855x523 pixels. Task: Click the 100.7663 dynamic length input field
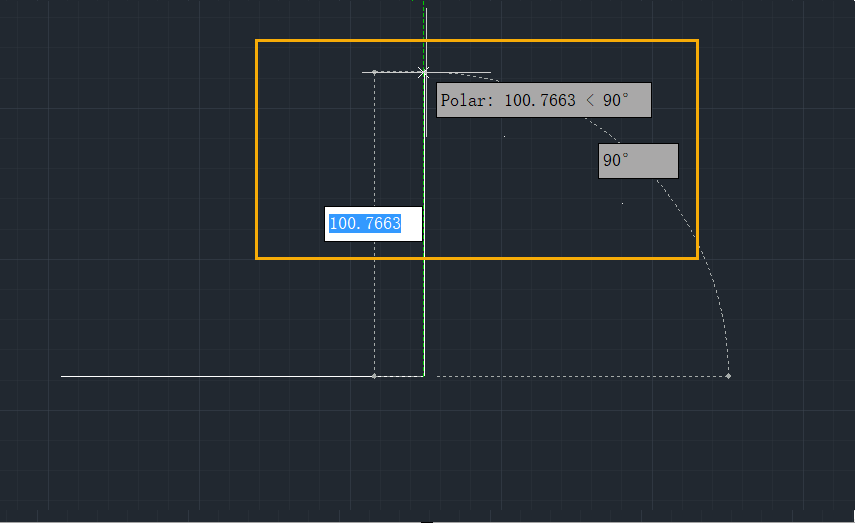(x=374, y=224)
